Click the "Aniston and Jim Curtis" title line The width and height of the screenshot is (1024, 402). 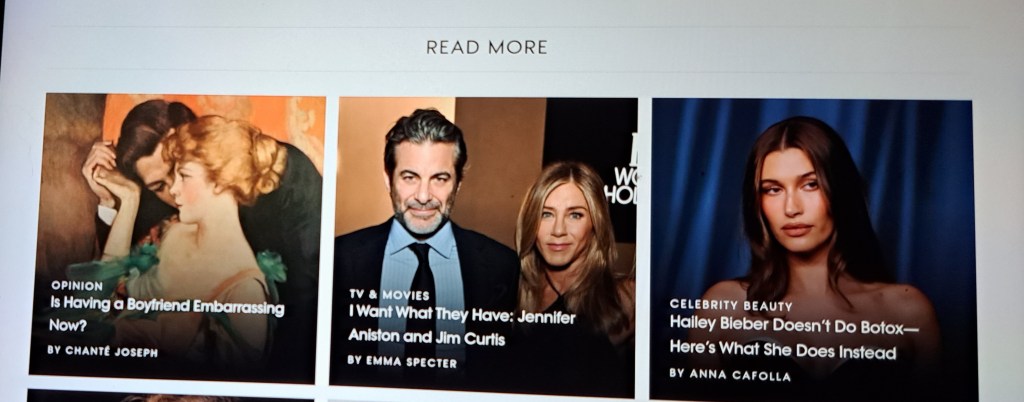[426, 337]
